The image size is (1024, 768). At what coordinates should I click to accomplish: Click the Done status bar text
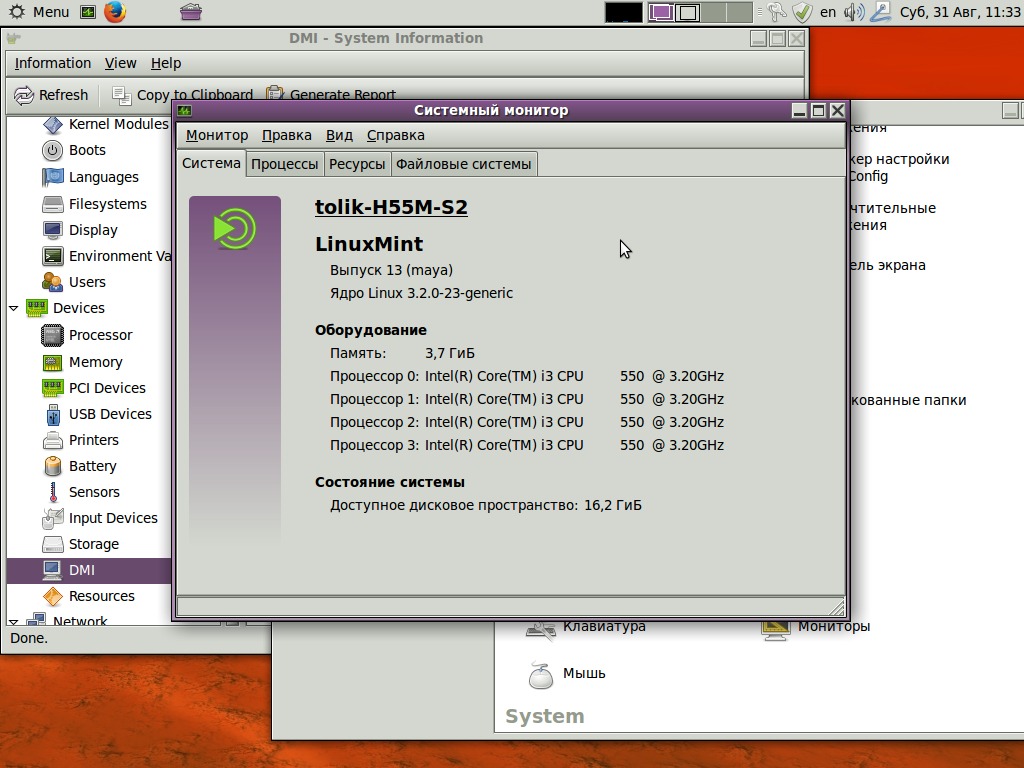(x=29, y=638)
